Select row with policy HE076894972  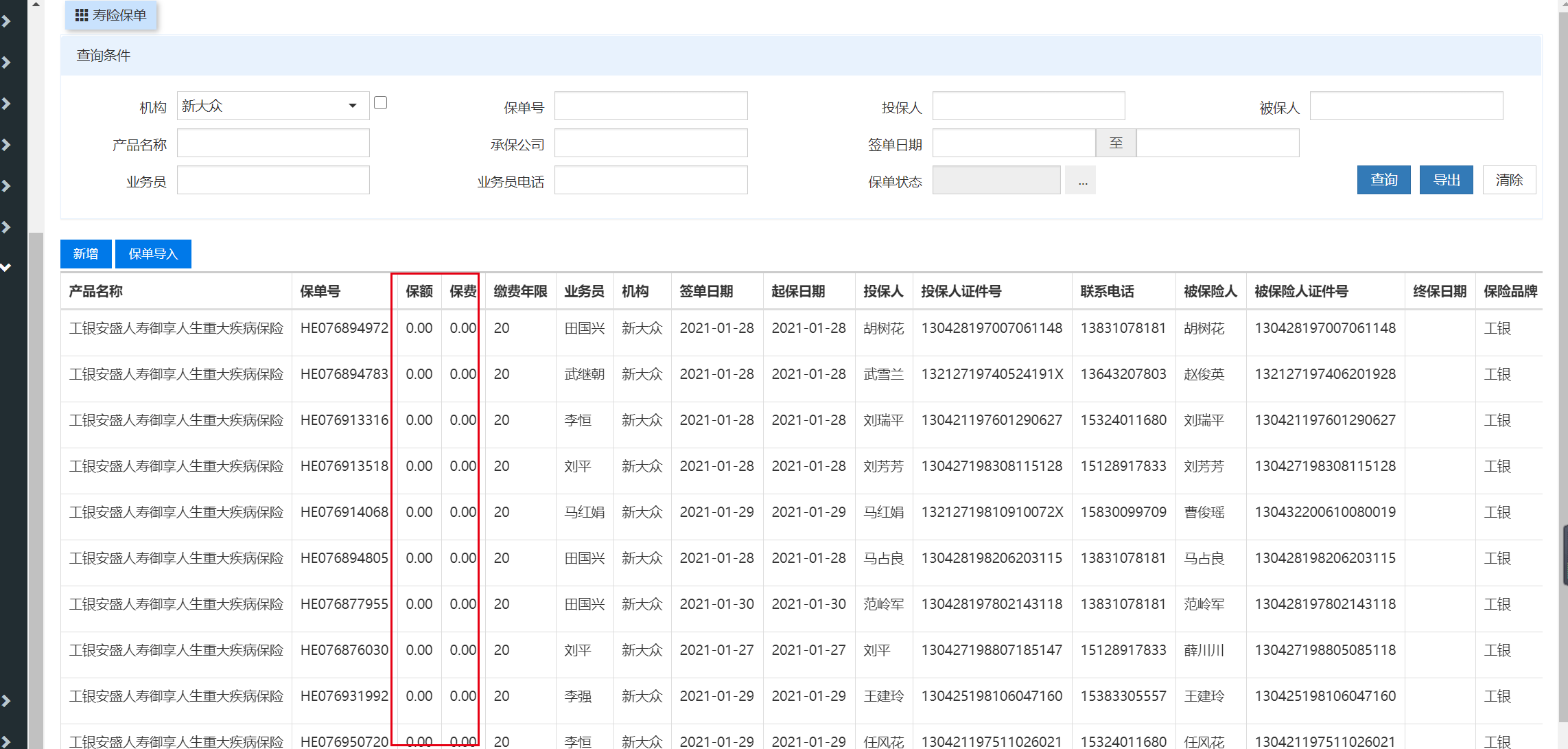coord(344,328)
